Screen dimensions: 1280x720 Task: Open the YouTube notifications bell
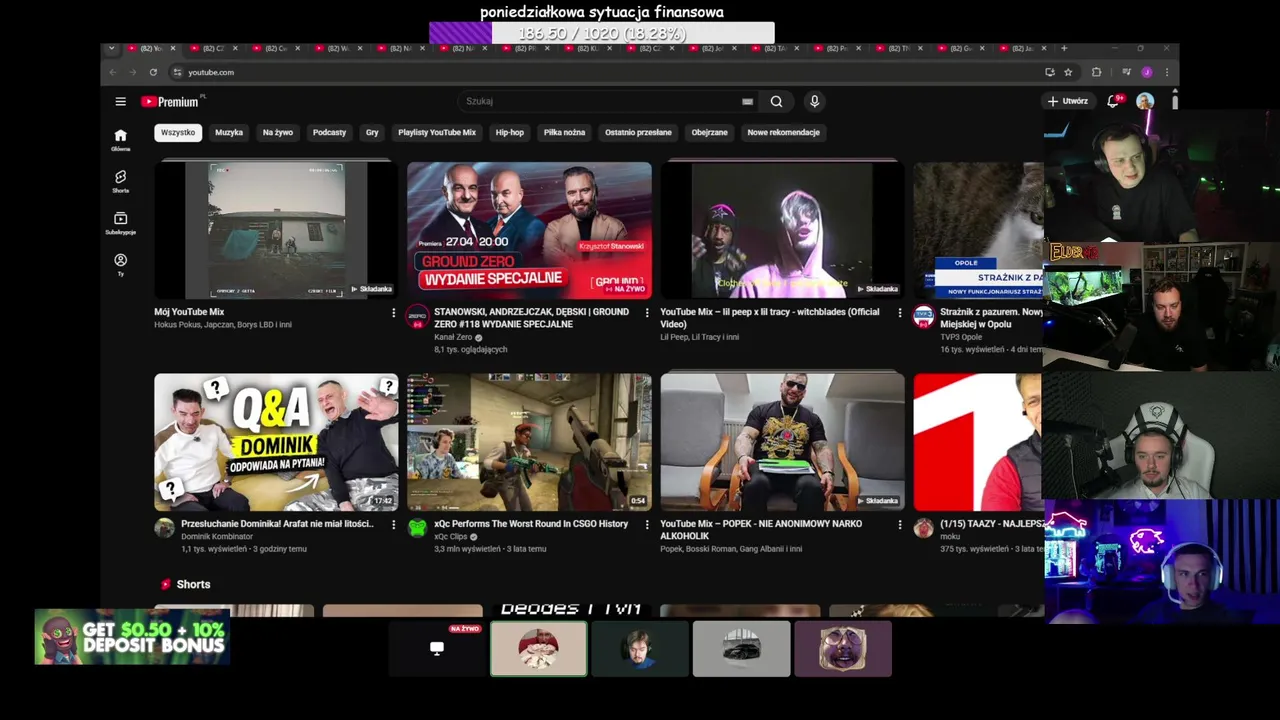(x=1113, y=101)
